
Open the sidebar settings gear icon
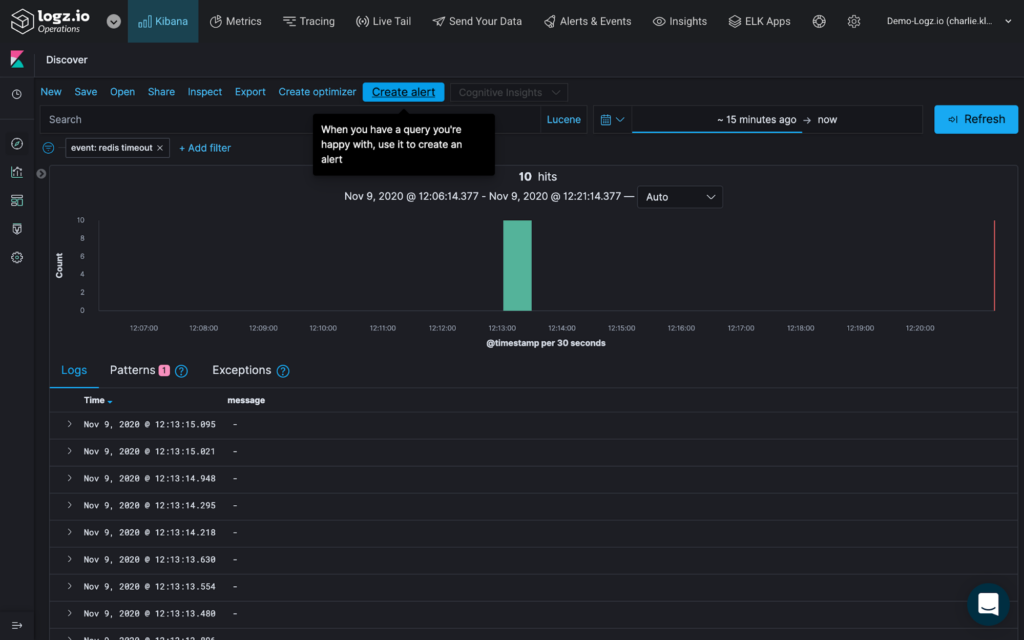pyautogui.click(x=16, y=257)
